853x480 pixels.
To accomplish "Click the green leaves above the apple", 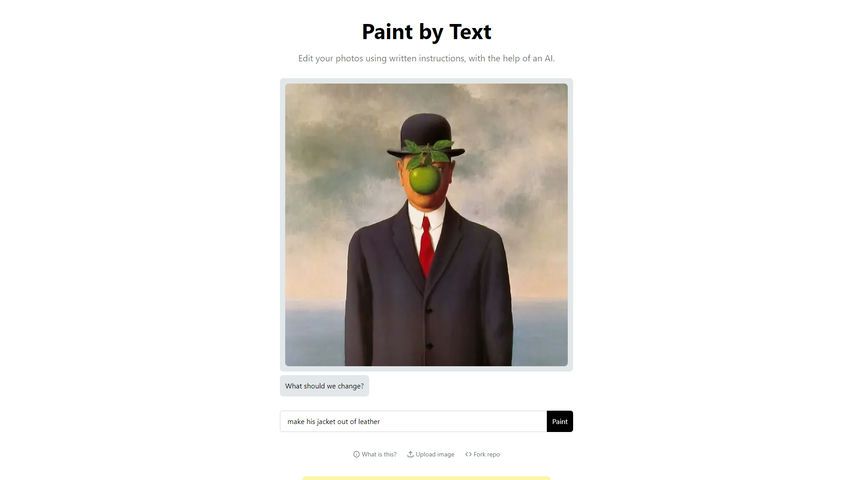I will click(428, 152).
